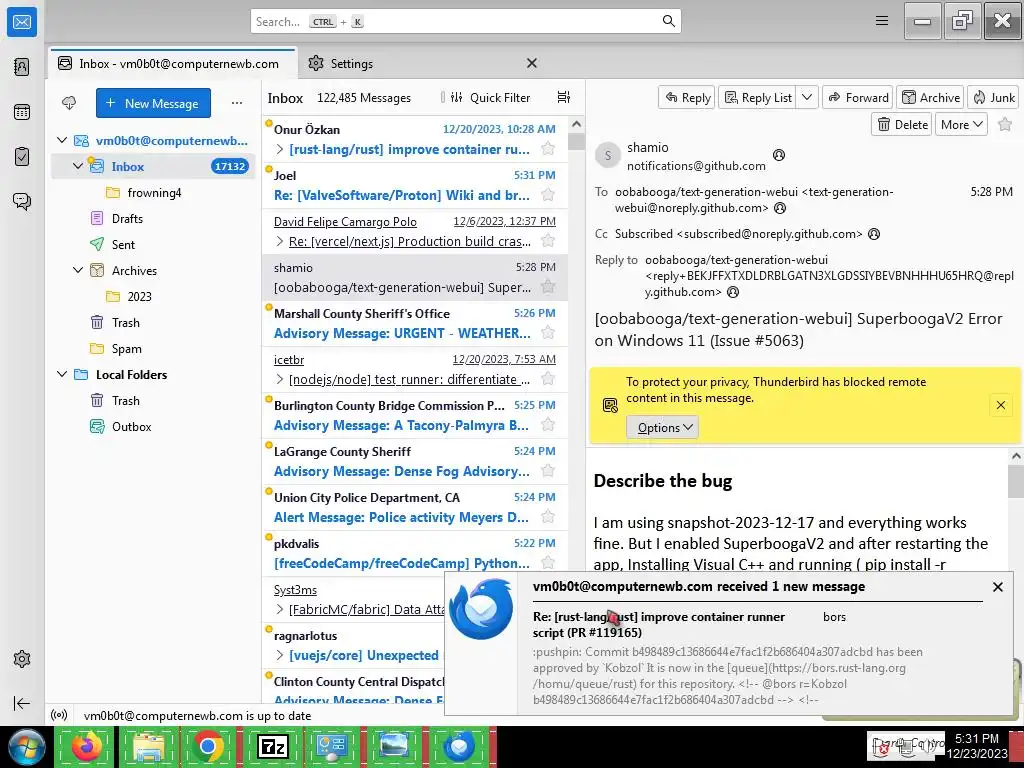Open the Mail space icon in sidebar
This screenshot has width=1024, height=768.
point(22,22)
